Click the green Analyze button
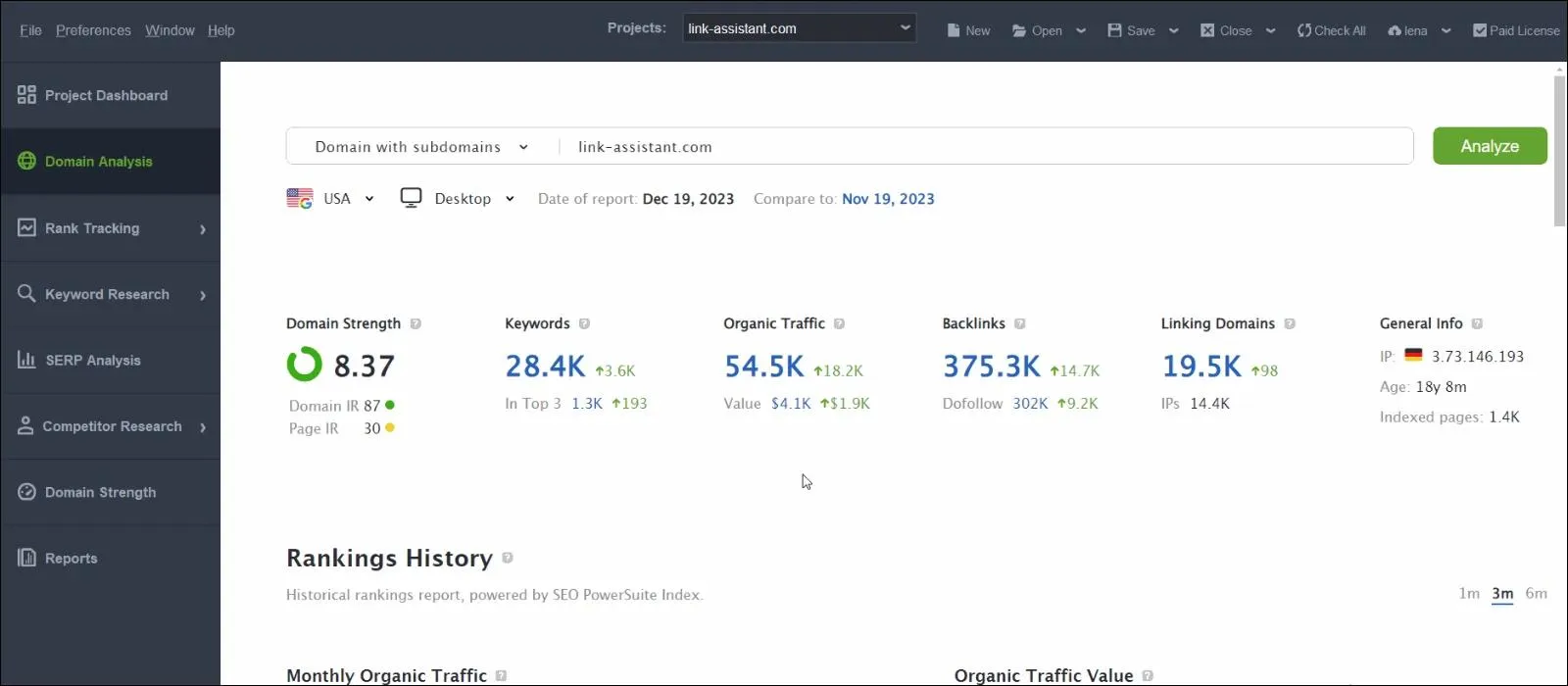The width and height of the screenshot is (1568, 686). (1490, 146)
